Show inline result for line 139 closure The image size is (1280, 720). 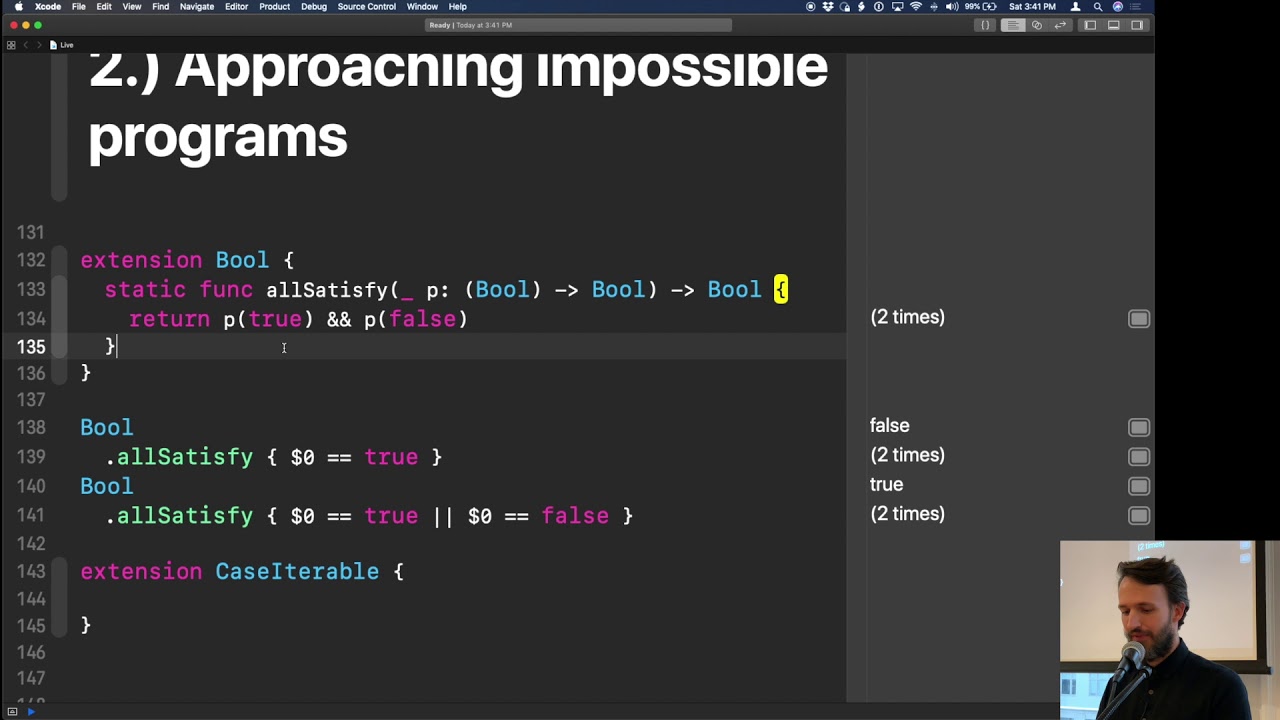coord(1139,456)
